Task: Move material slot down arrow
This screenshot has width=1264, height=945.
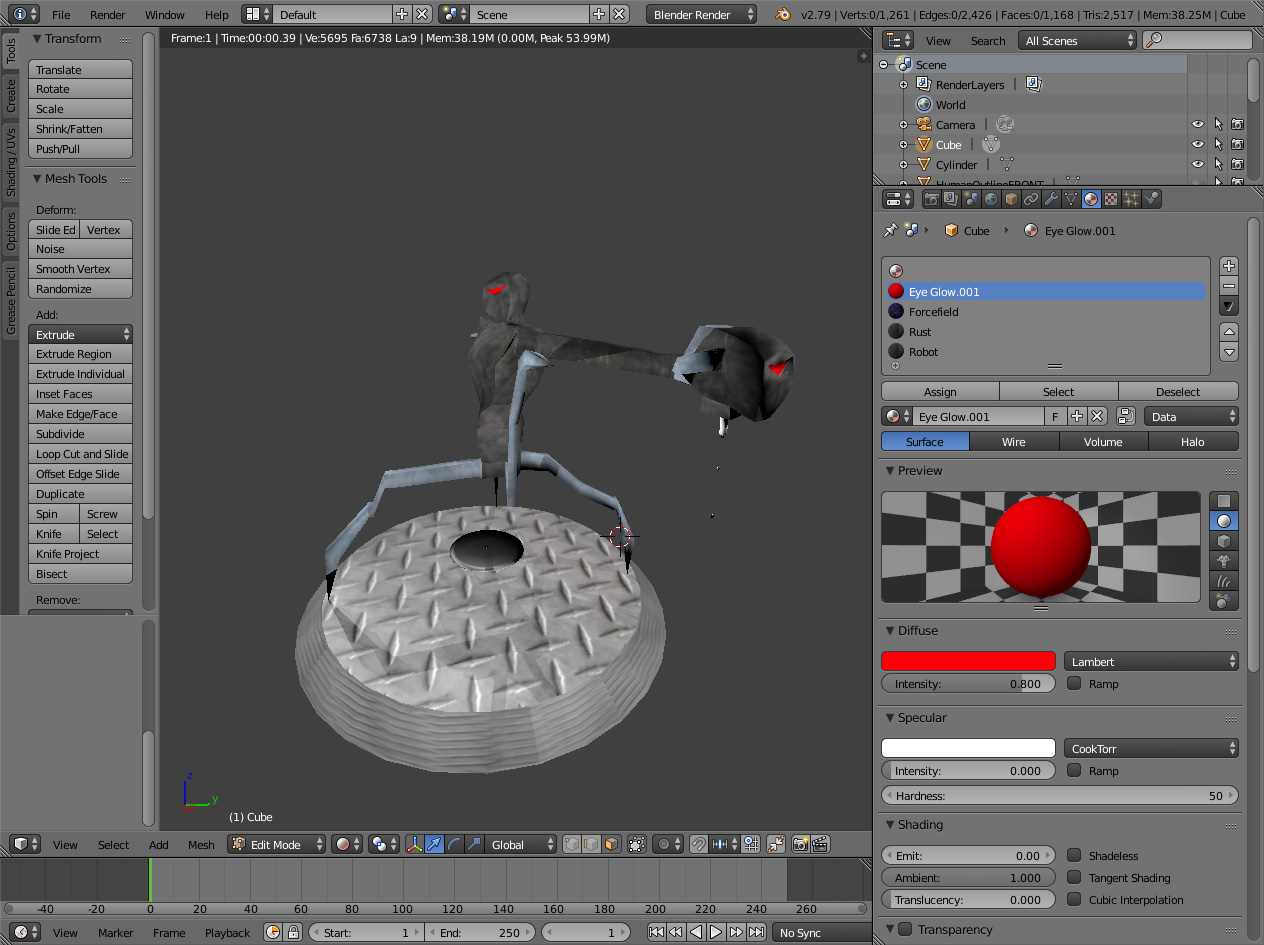Action: coord(1229,351)
